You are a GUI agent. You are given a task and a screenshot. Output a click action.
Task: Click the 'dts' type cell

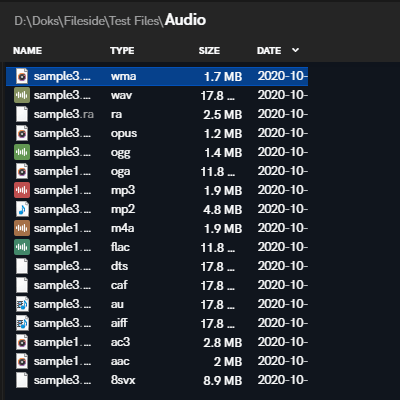click(119, 266)
